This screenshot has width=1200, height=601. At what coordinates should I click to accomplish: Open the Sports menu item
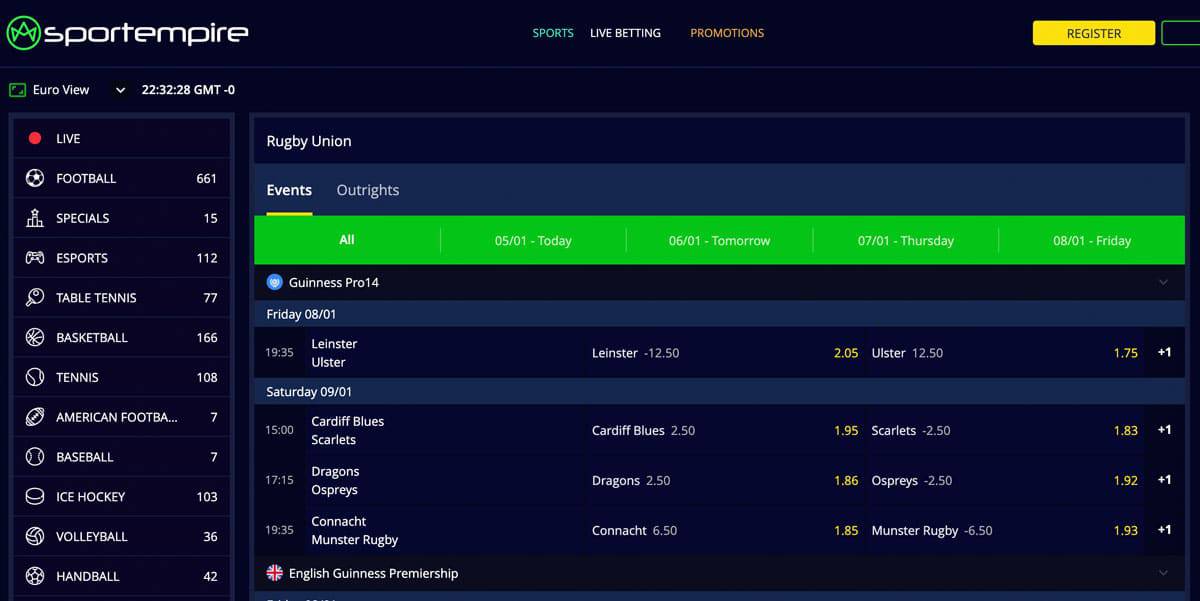pos(553,33)
